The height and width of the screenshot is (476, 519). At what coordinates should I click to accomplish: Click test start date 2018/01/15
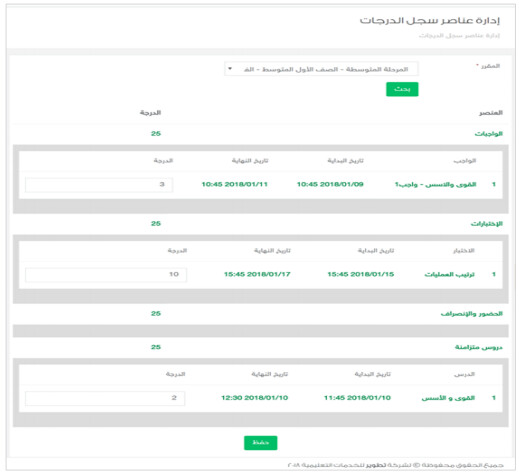click(361, 274)
